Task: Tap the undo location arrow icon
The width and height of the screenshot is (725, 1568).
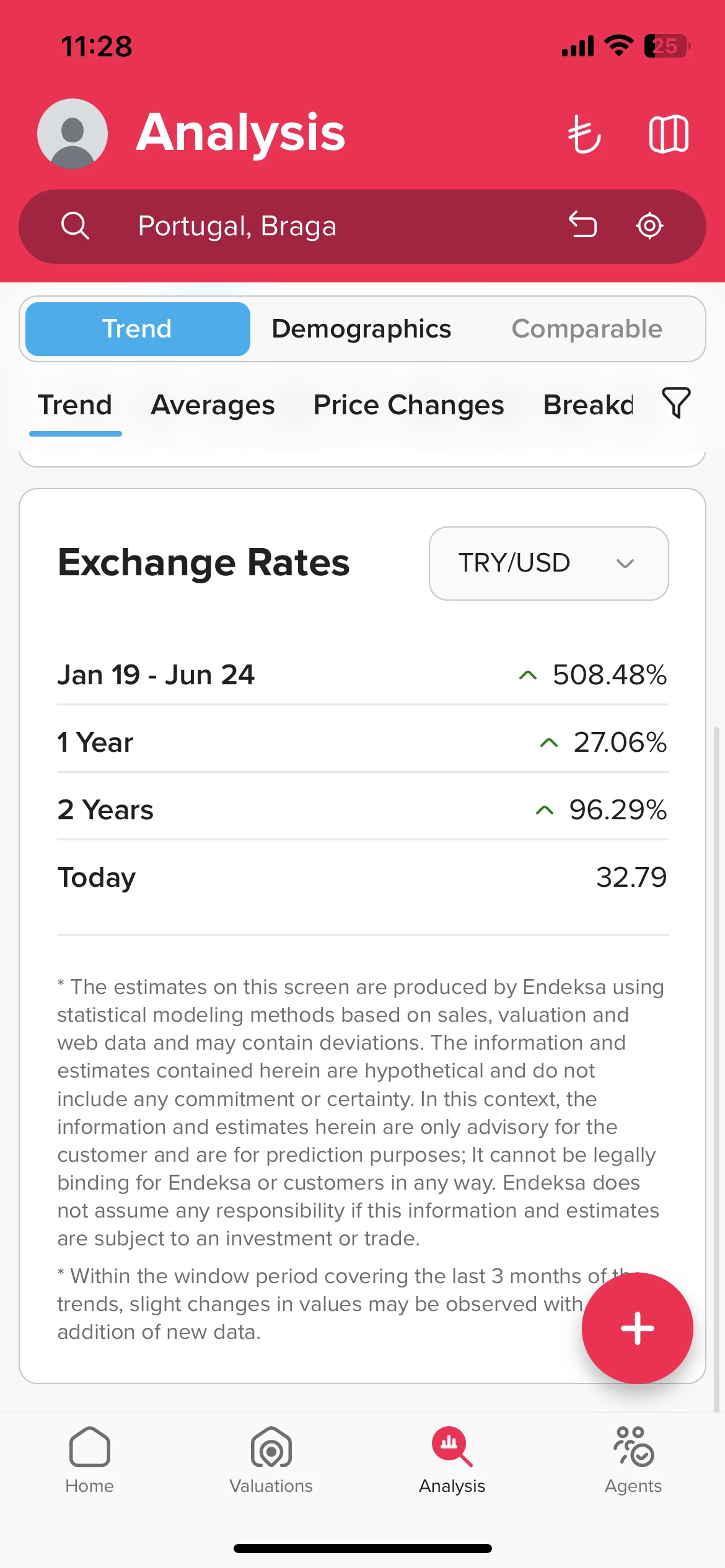Action: click(582, 225)
